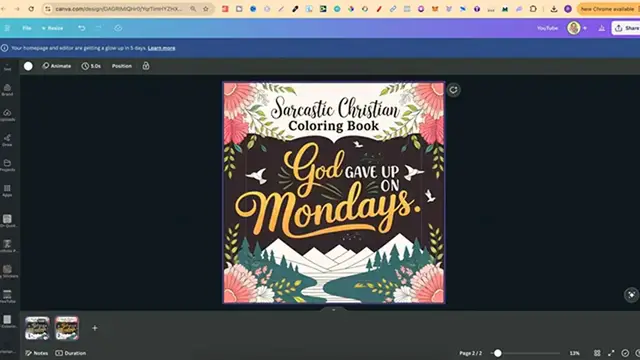640x360 pixels.
Task: Add a new page with the plus button
Action: coord(95,328)
